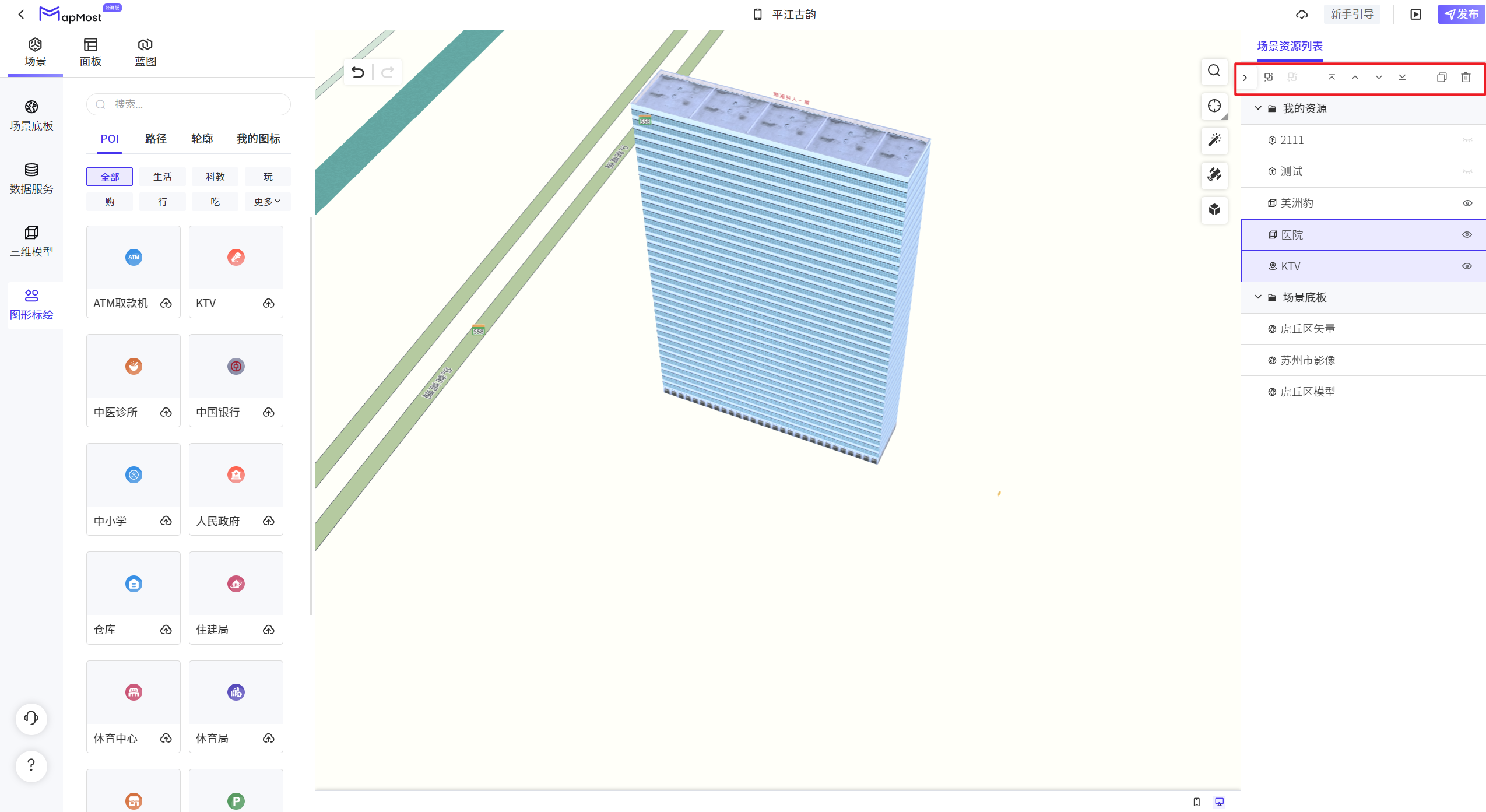Switch to the 面板 tab
This screenshot has height=812, width=1486.
(90, 52)
